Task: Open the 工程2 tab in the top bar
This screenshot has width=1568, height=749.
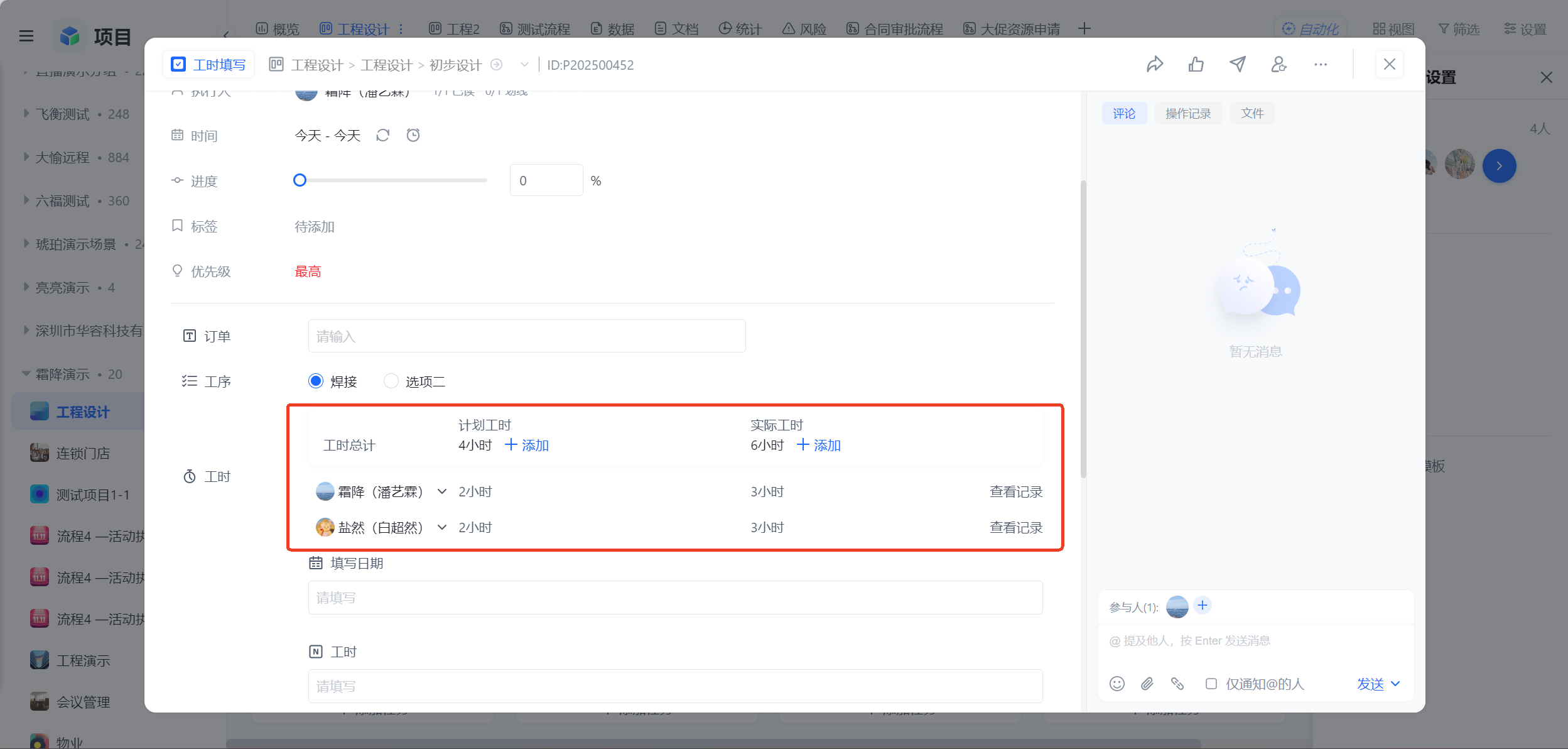Action: [x=454, y=29]
